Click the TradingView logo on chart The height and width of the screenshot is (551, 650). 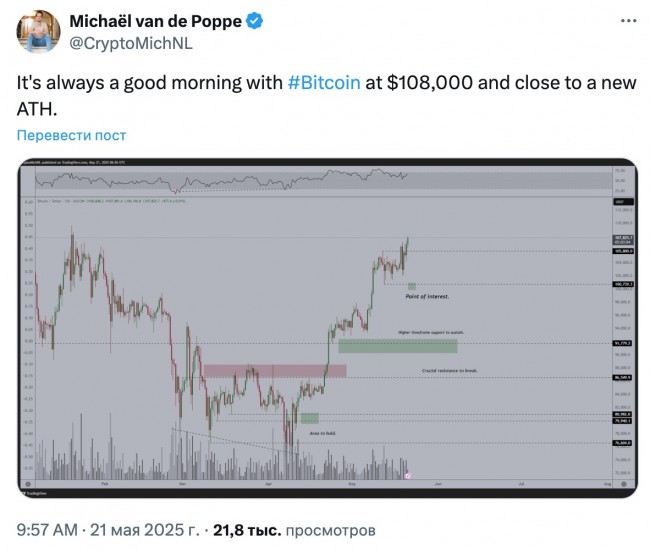(x=34, y=493)
